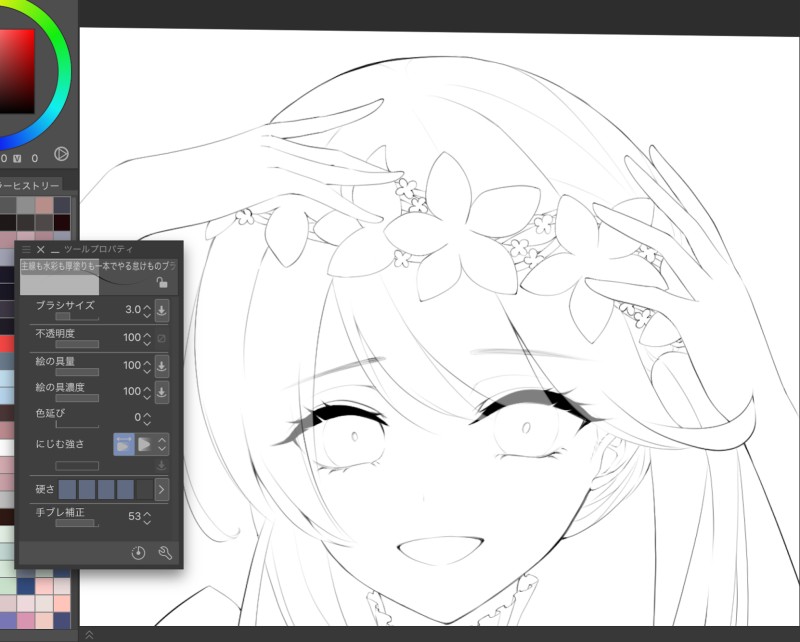Increase brush size with the up arrow

click(147, 306)
